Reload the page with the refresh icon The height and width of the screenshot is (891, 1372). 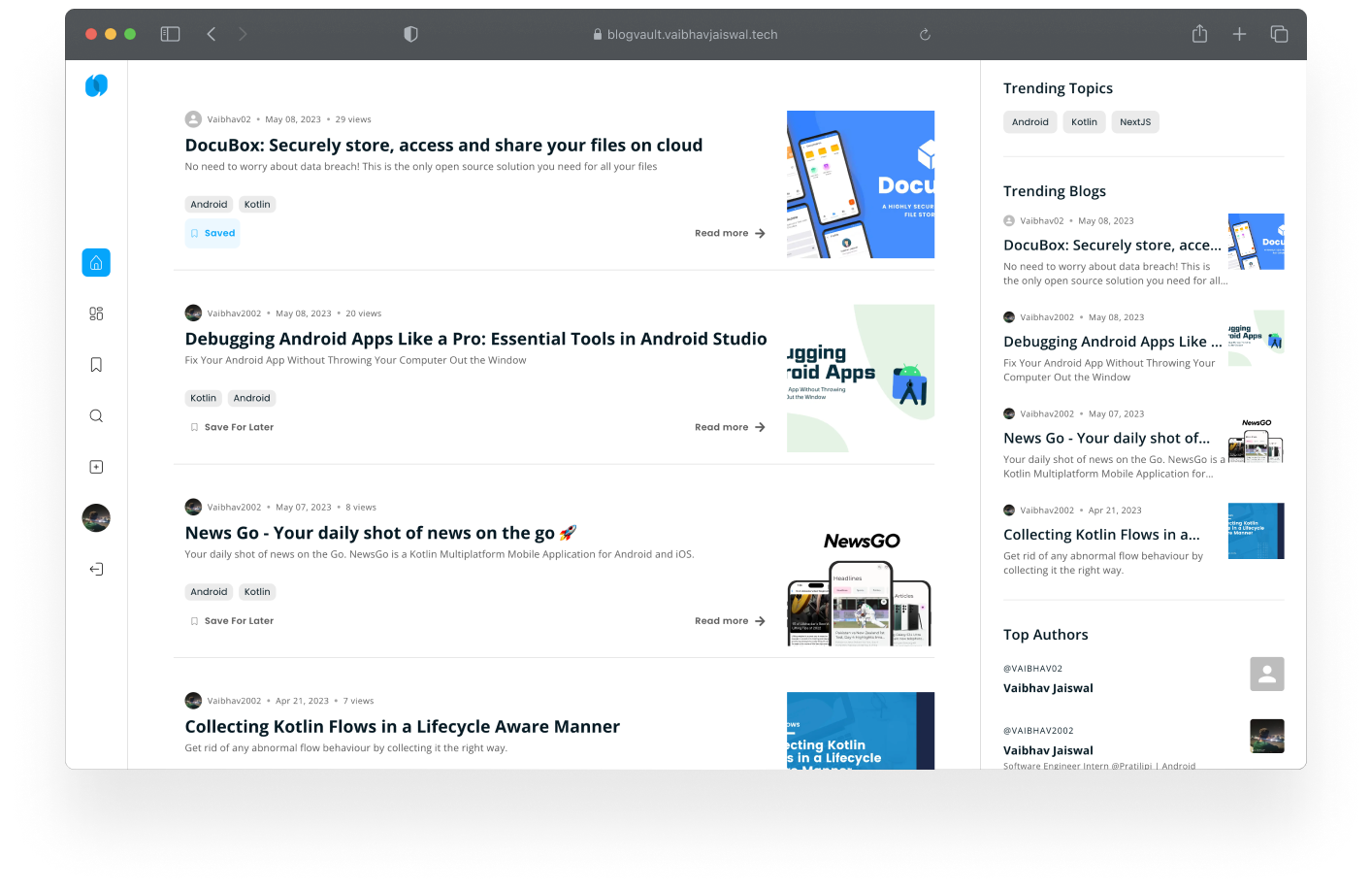pyautogui.click(x=925, y=34)
